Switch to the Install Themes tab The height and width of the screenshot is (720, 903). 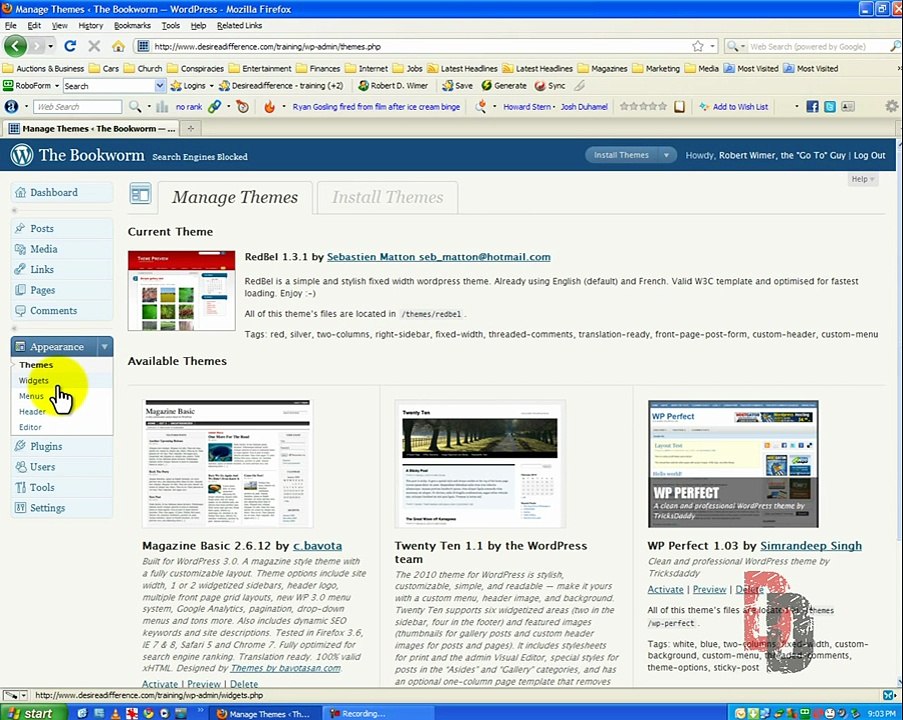click(x=388, y=197)
